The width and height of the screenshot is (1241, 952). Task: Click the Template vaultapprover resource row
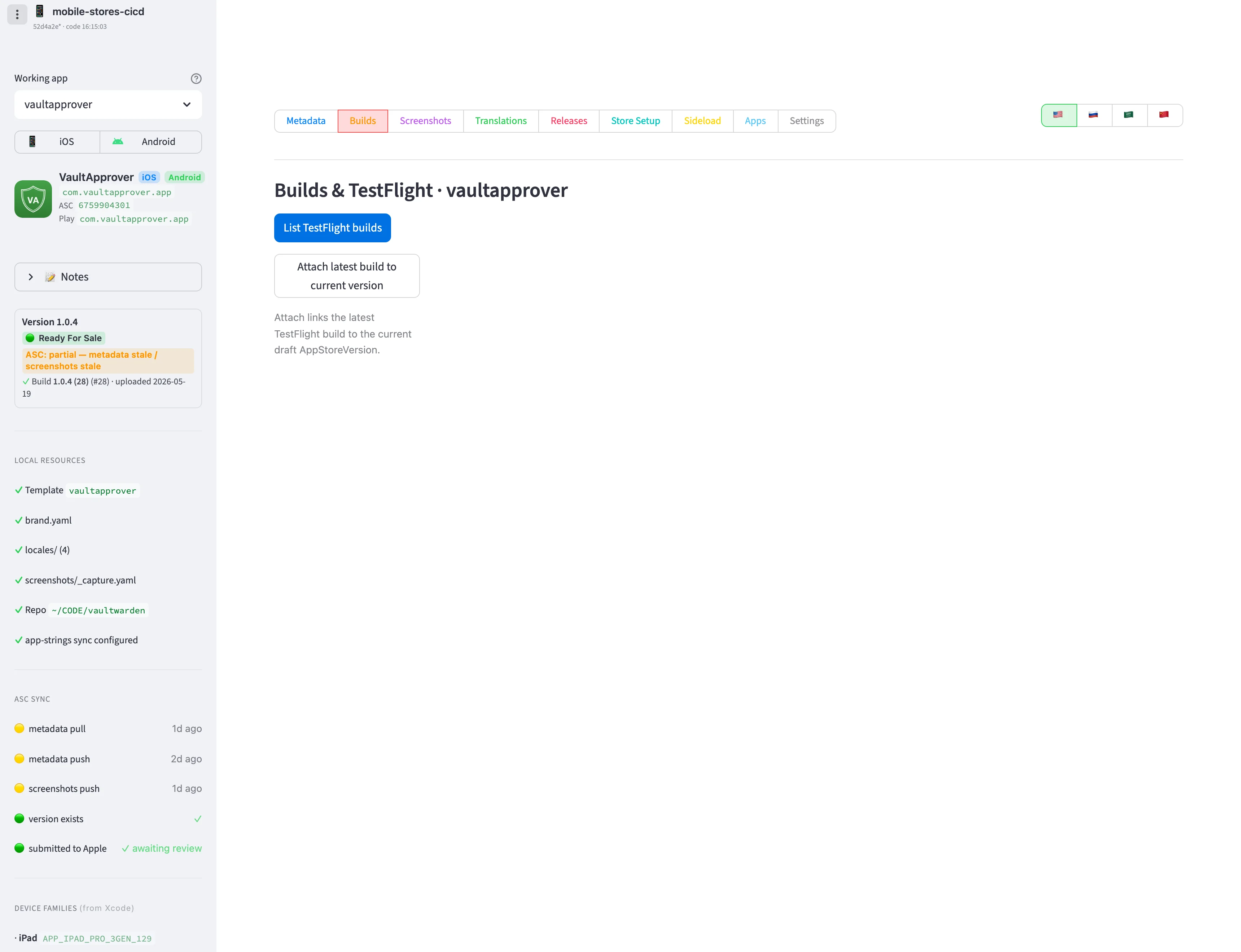click(x=77, y=490)
